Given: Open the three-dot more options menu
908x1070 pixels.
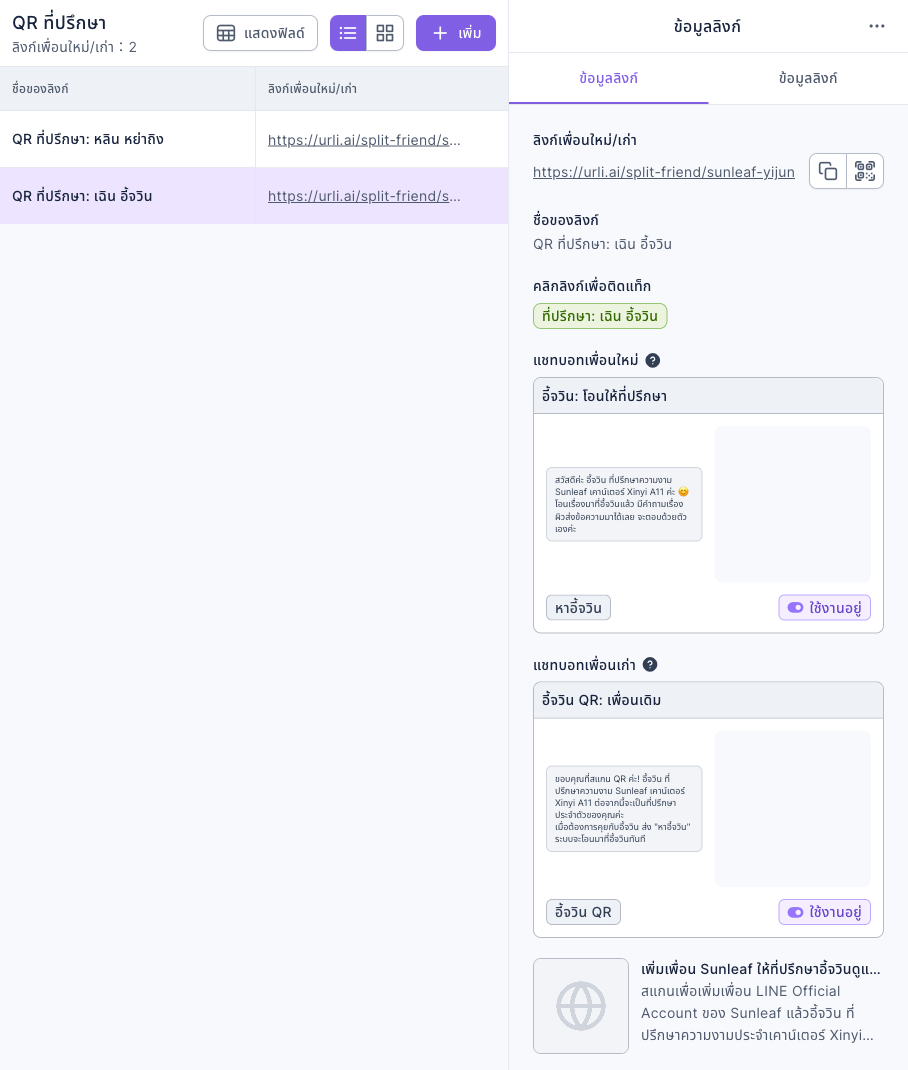Looking at the screenshot, I should click(x=877, y=26).
